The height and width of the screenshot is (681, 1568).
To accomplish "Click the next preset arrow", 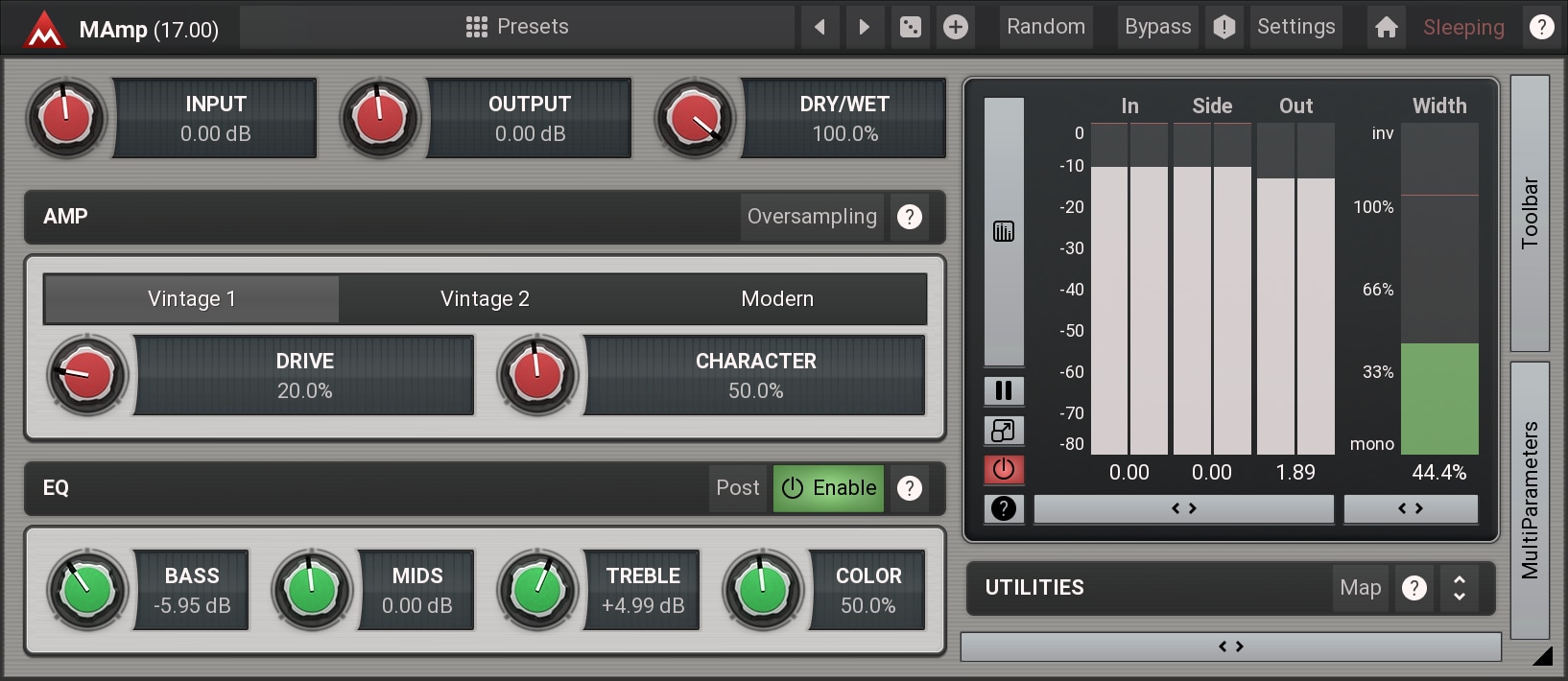I will point(864,27).
